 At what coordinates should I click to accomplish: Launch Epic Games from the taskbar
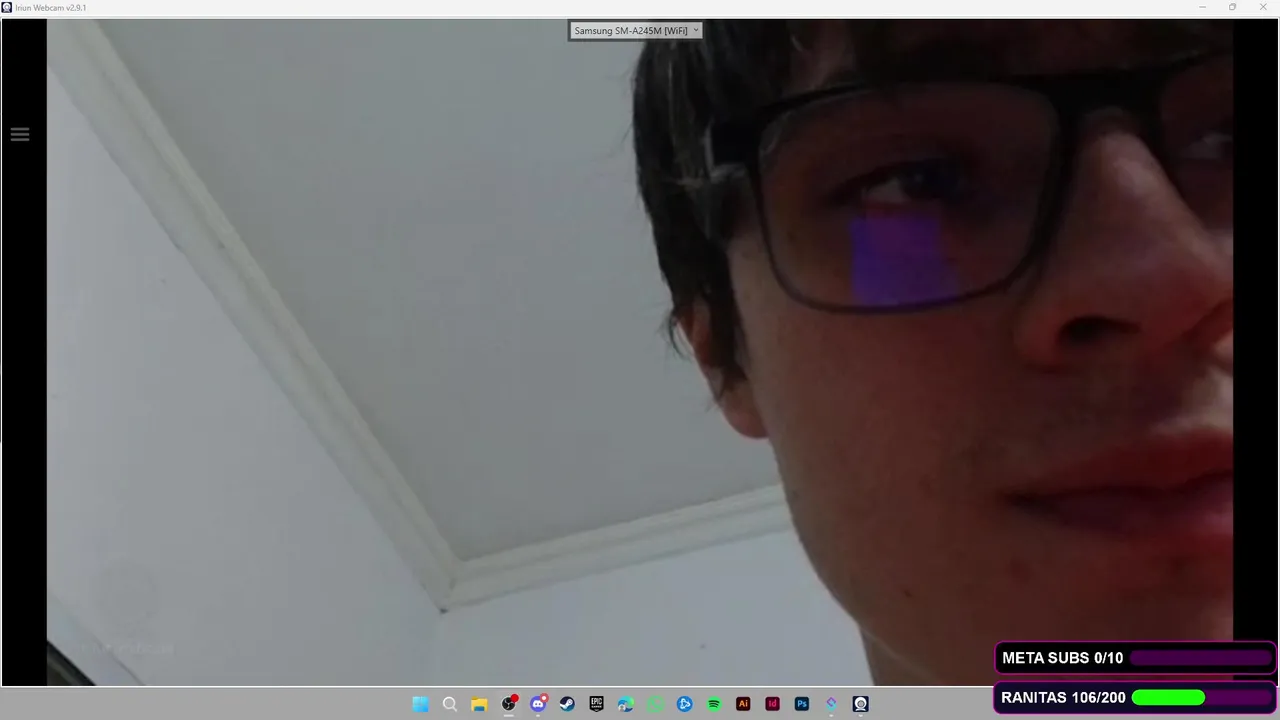(596, 704)
